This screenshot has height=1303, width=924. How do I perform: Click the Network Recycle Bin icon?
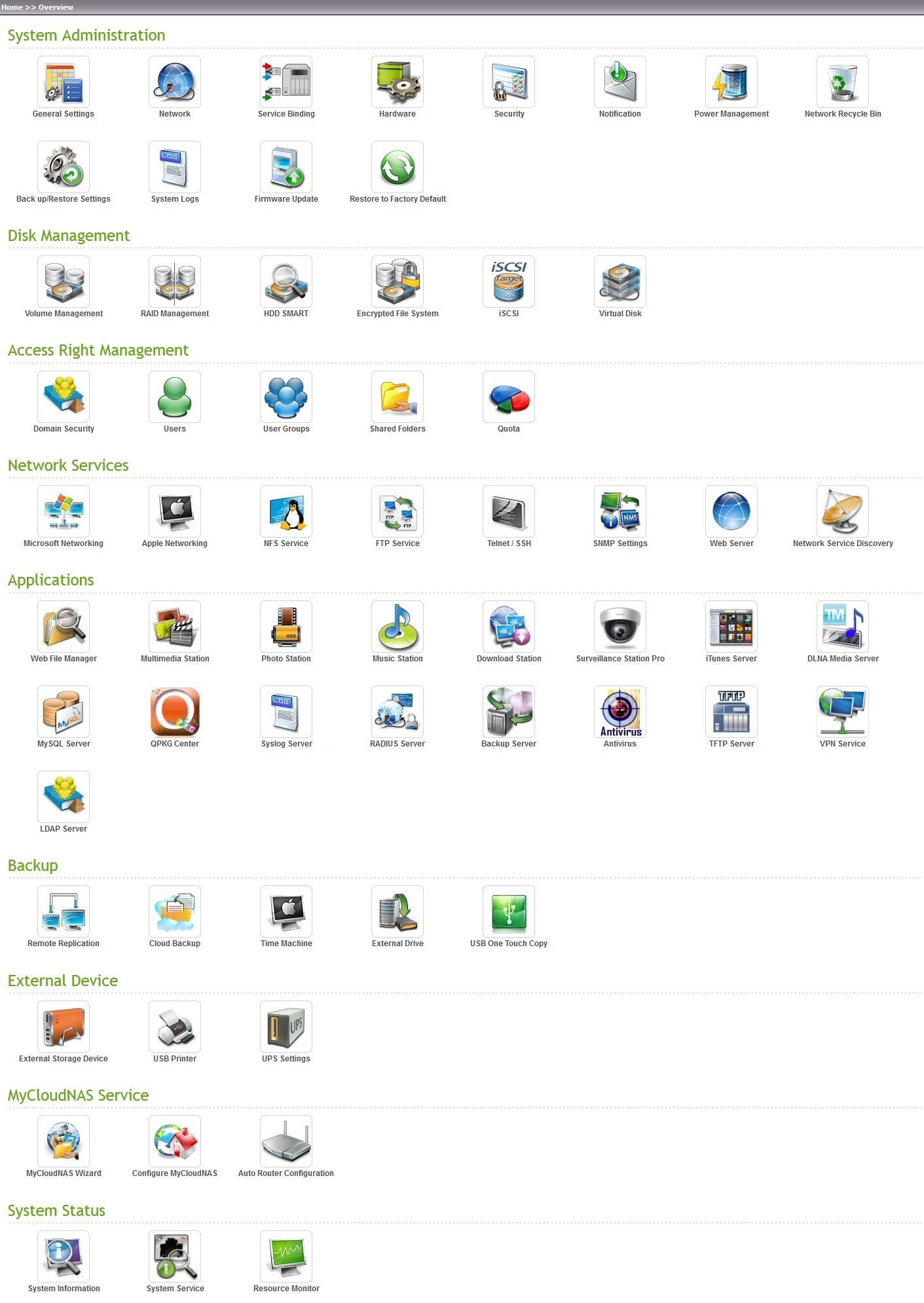tap(842, 82)
